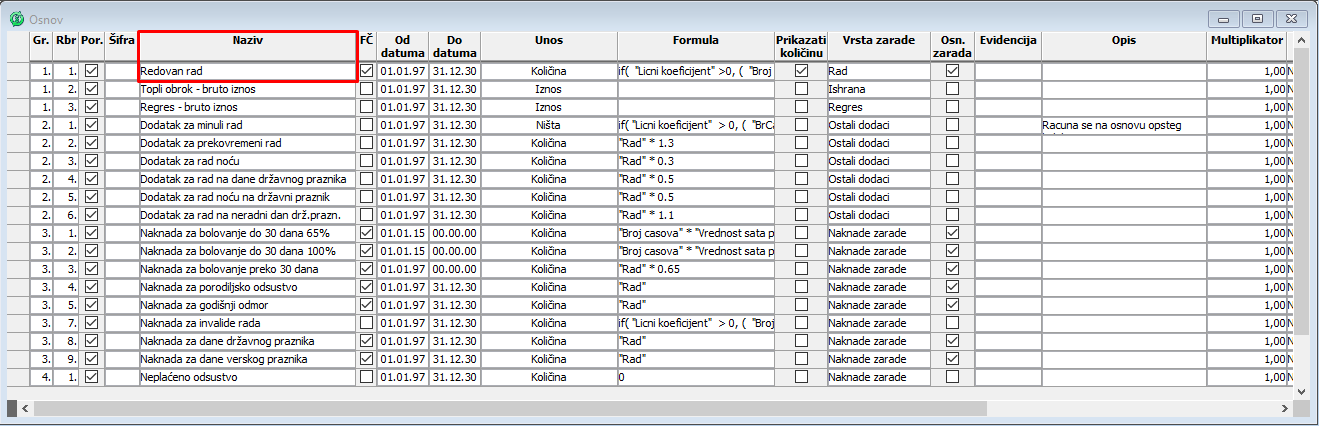The height and width of the screenshot is (426, 1319).
Task: Select the Dodatak za minuli rad cell
Action: (247, 125)
